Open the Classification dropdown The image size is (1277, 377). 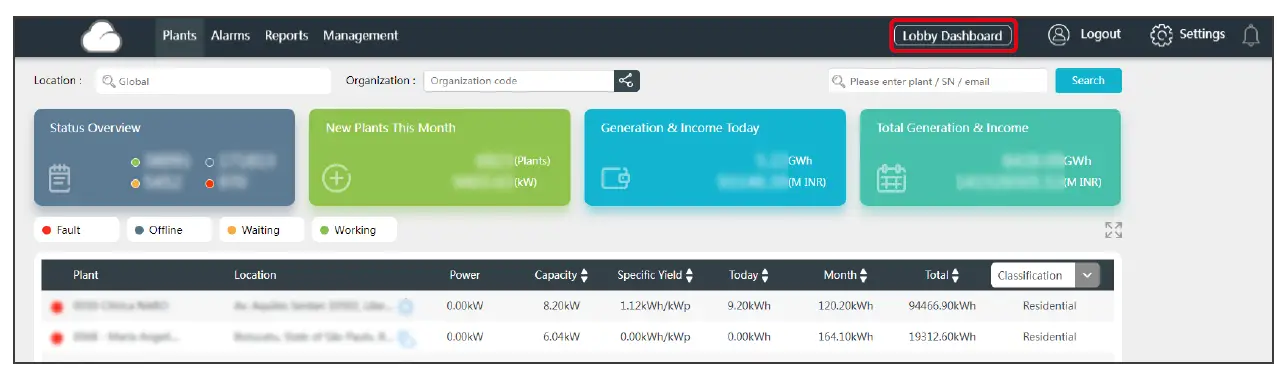tap(1045, 276)
